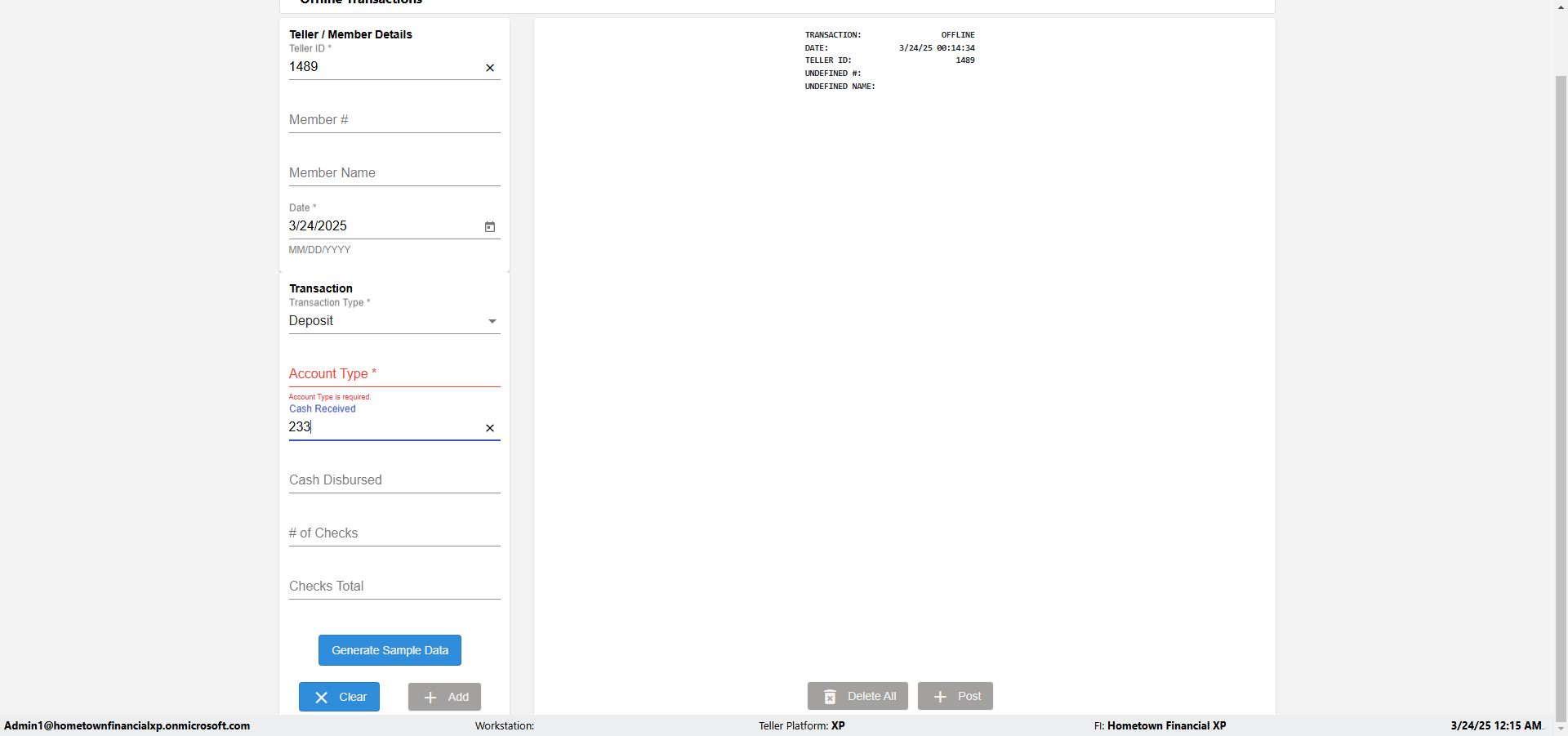Click the 'Teller / Member Details' heading
1568x736 pixels.
(350, 34)
